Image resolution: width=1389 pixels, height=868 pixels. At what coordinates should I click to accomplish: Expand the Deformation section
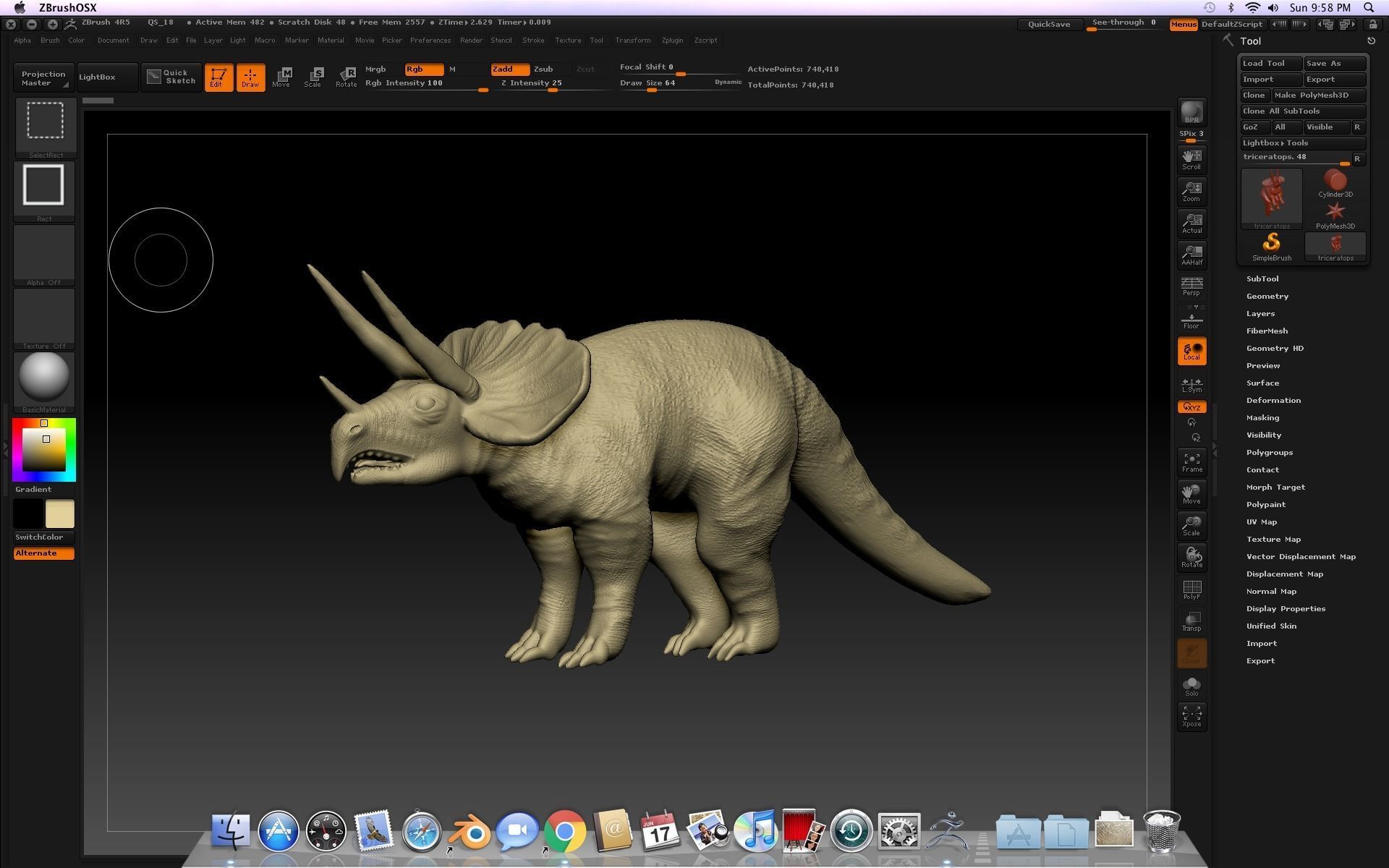coord(1273,400)
